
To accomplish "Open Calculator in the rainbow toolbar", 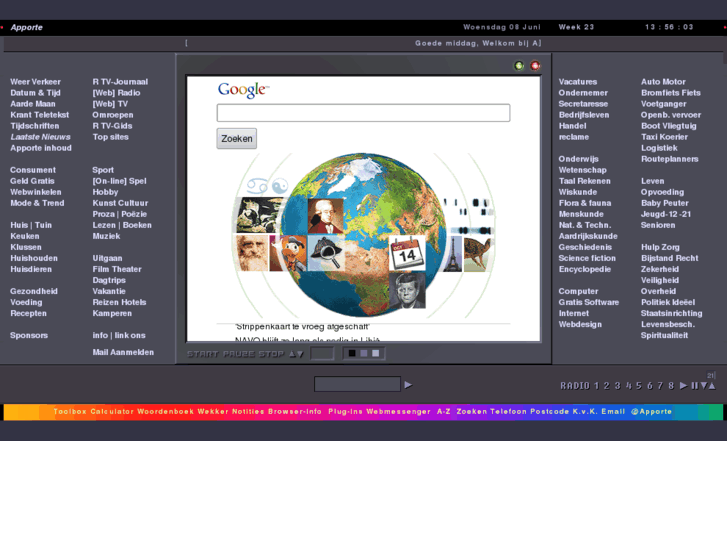I will tap(112, 411).
